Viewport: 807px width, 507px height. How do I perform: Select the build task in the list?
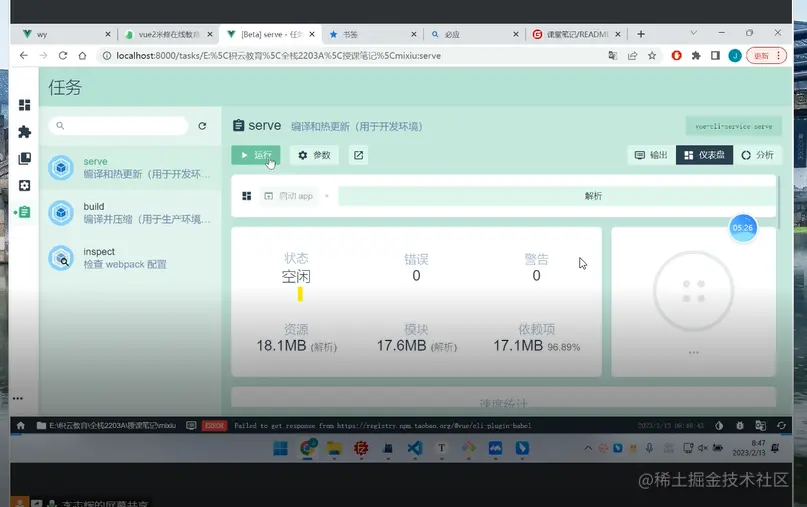130,213
